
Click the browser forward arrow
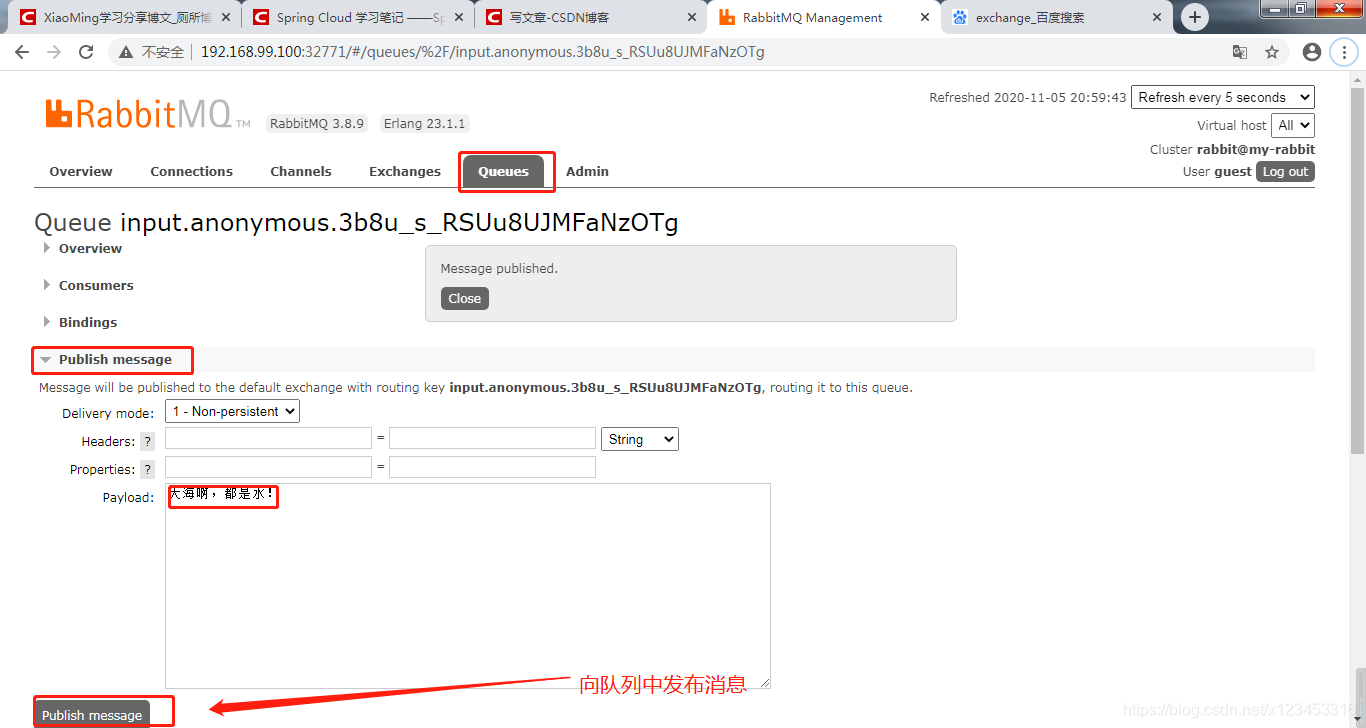click(54, 52)
